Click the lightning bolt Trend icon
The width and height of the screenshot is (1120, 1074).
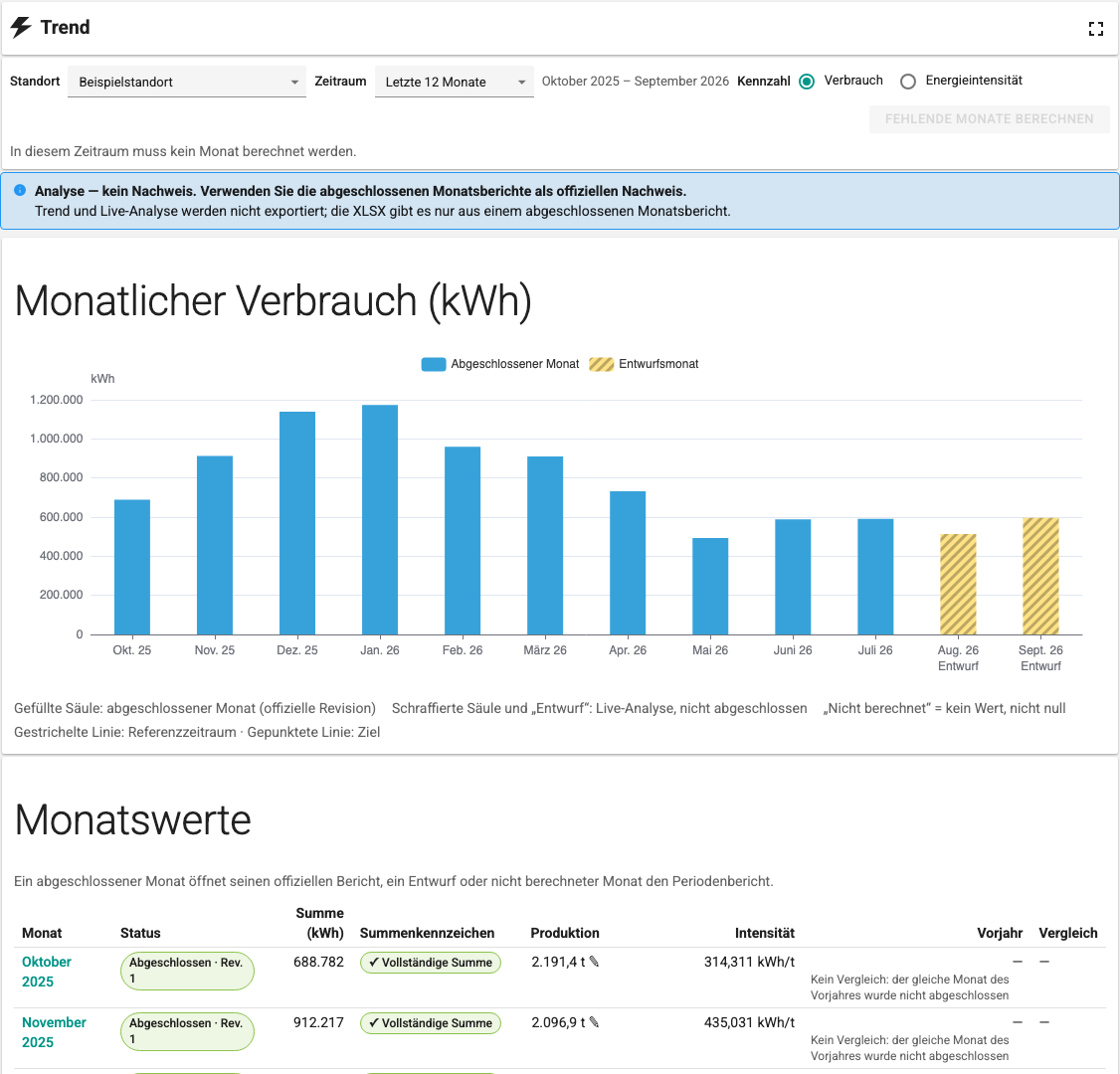click(21, 27)
